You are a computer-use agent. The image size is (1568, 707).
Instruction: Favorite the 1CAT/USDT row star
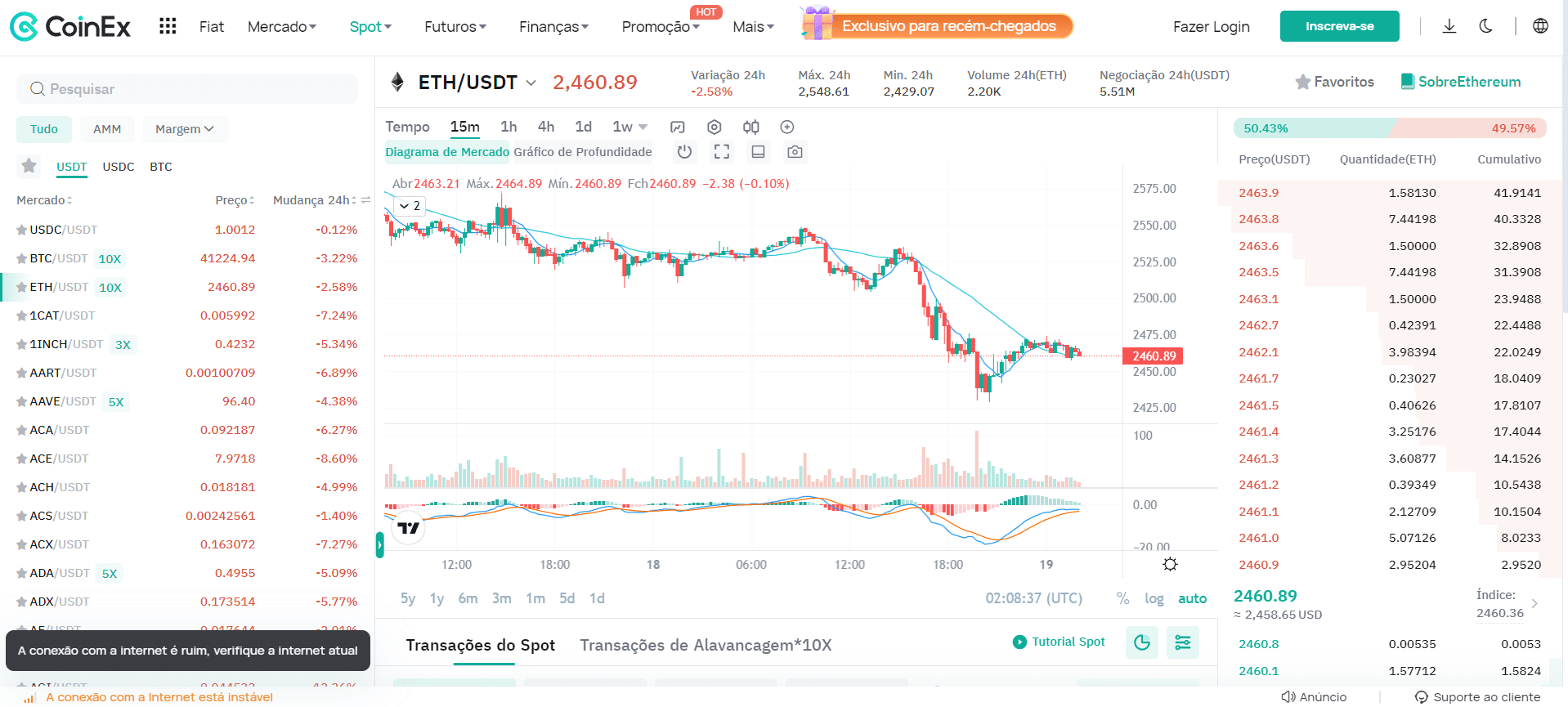tap(21, 316)
